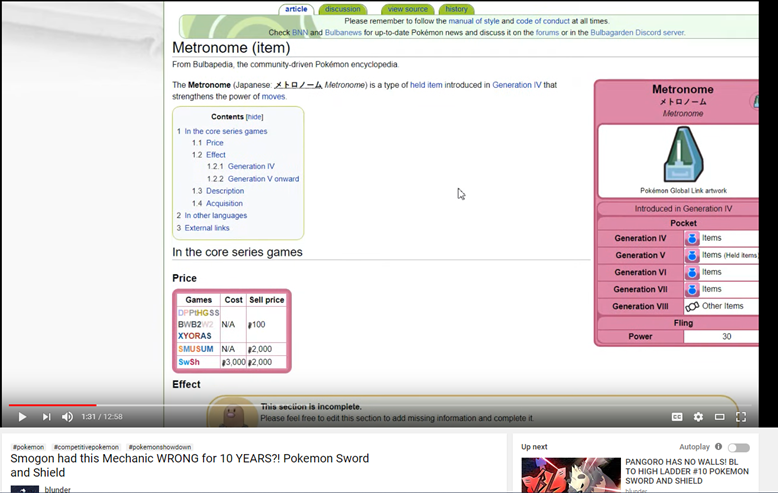Select the 3,000 cost cell
The width and height of the screenshot is (778, 493).
[x=233, y=362]
